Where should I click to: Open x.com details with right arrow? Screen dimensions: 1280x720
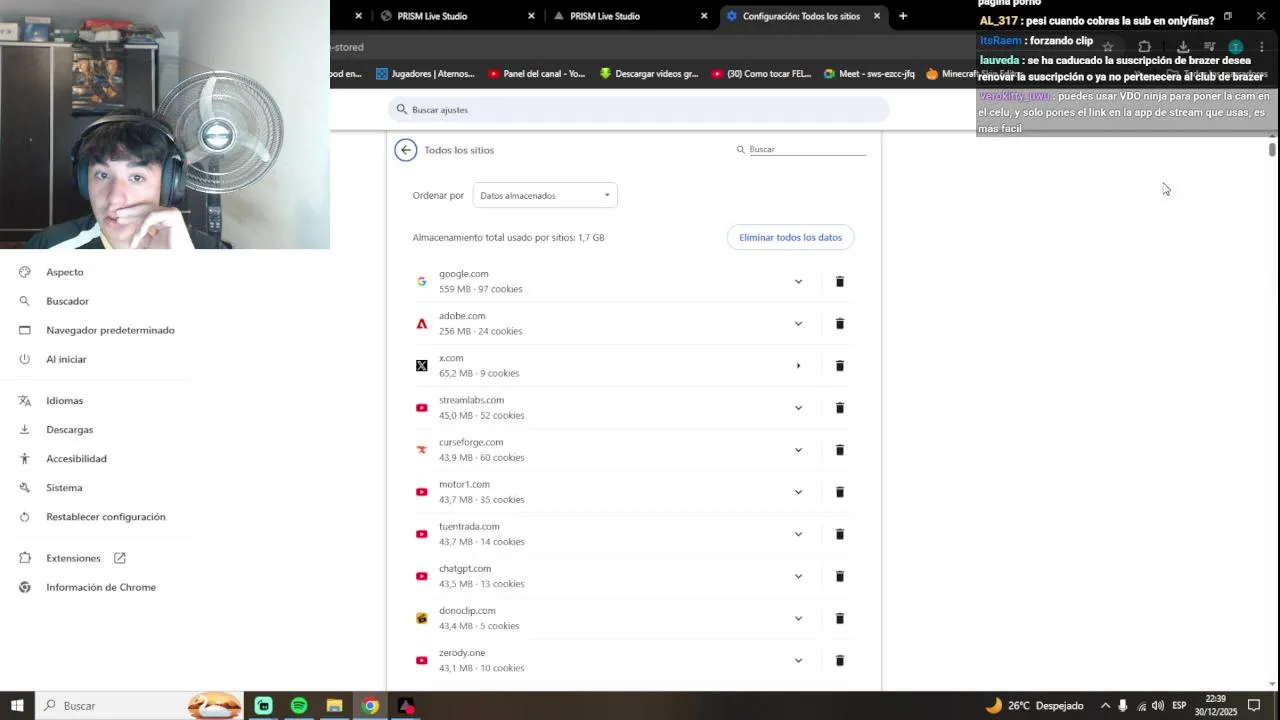798,366
